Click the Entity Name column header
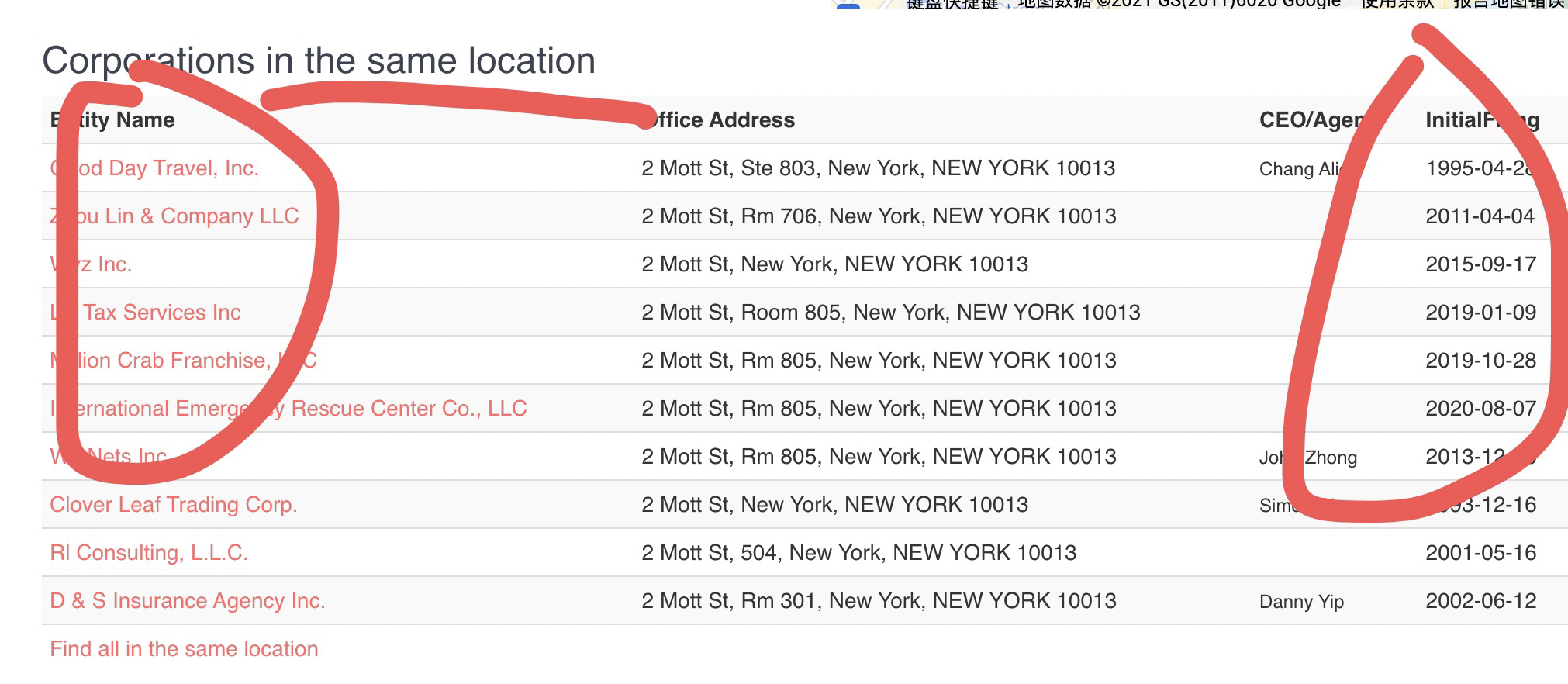The width and height of the screenshot is (1568, 684). tap(112, 120)
